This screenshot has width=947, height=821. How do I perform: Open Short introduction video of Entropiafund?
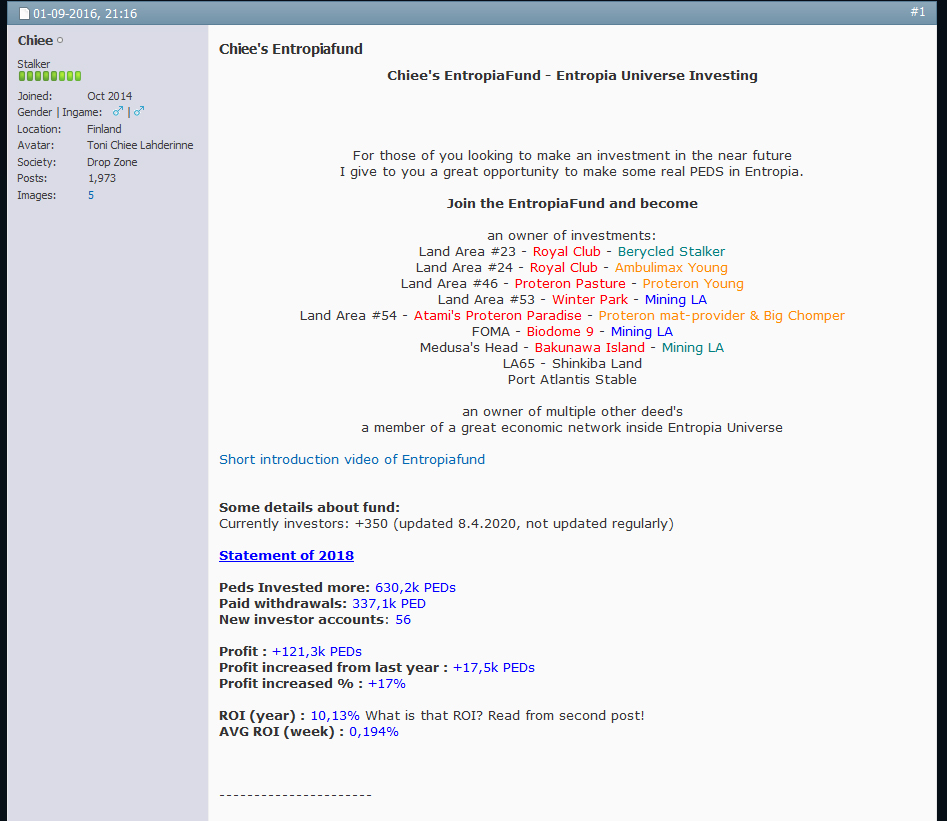[x=352, y=459]
